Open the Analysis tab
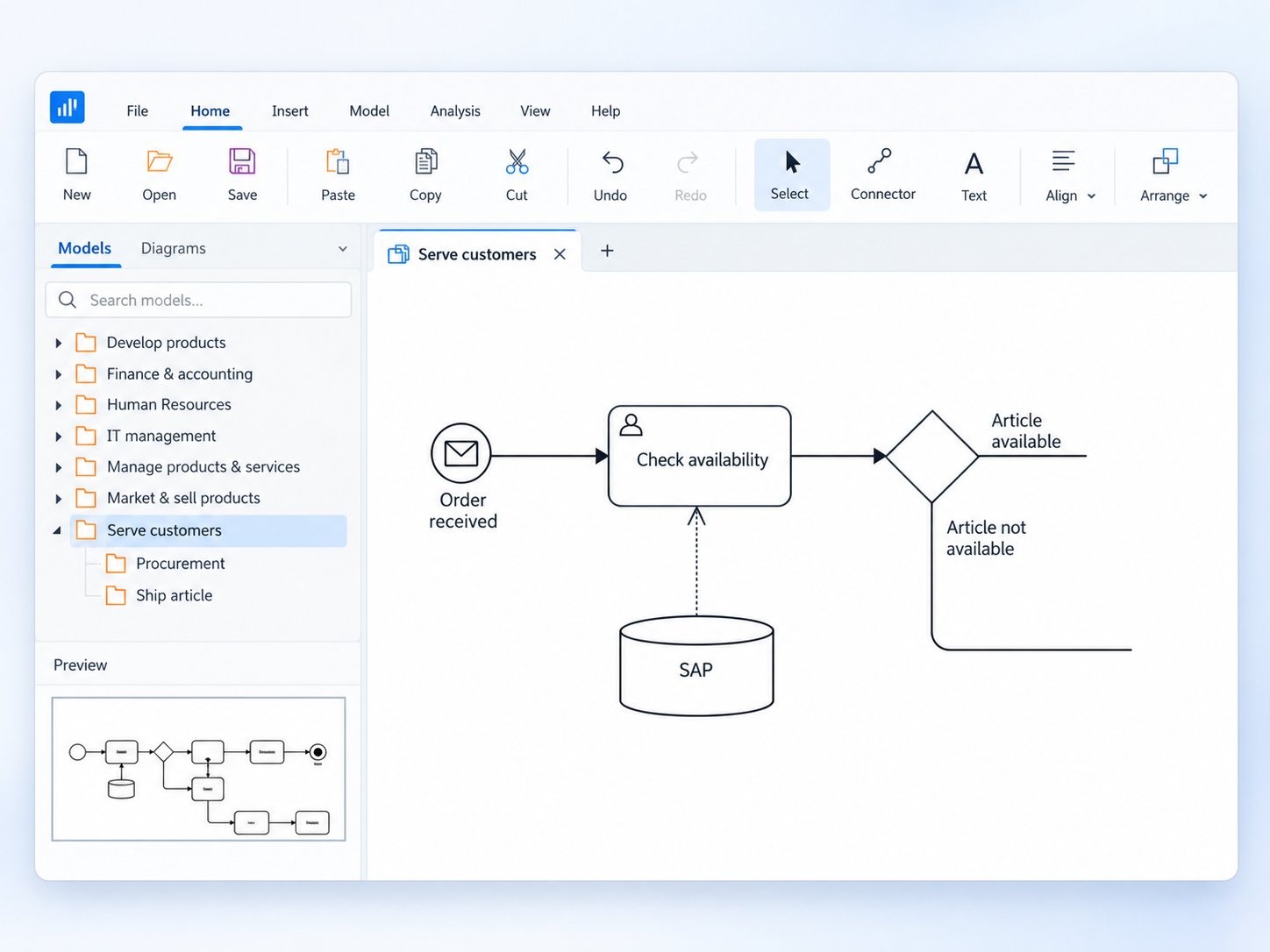 point(455,111)
